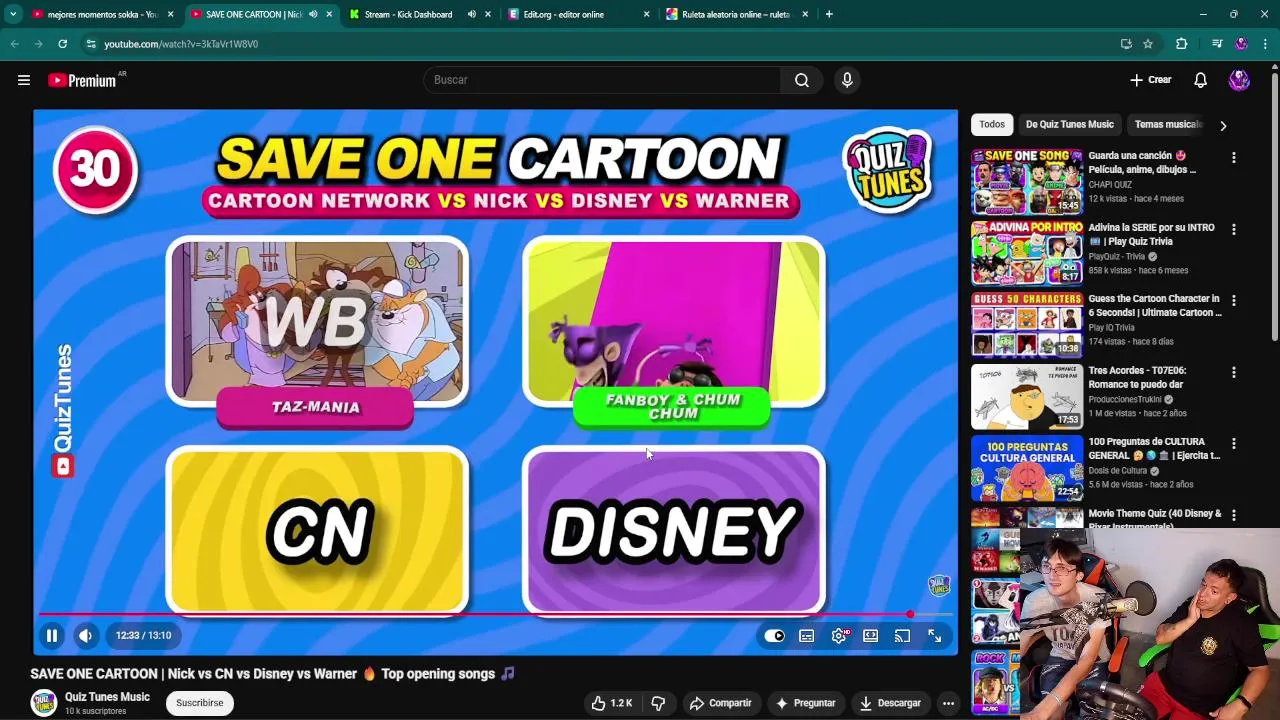Close the Edit.org browser tab
Screen dimensions: 1280x720
pos(646,14)
